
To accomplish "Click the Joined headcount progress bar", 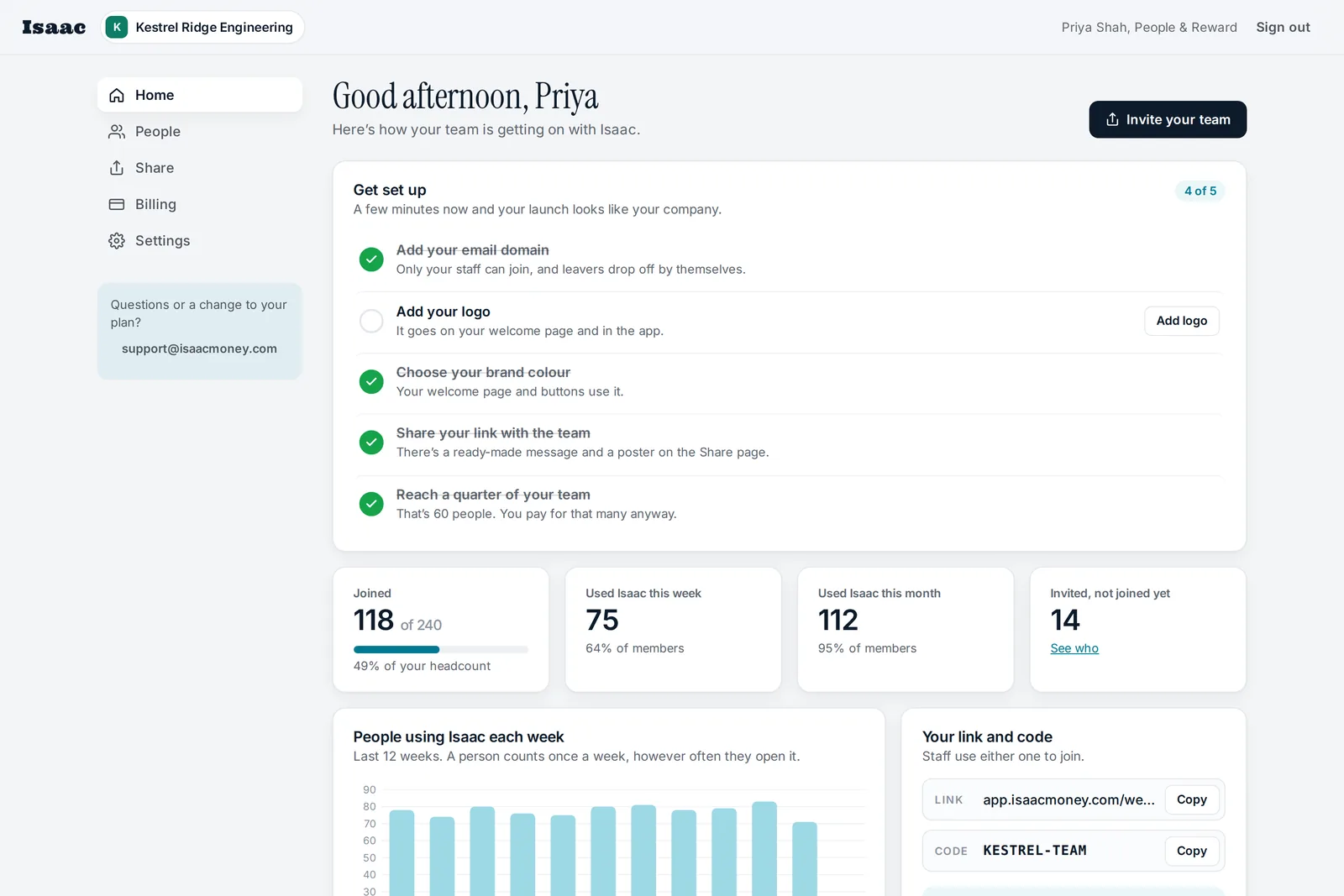I will (441, 649).
